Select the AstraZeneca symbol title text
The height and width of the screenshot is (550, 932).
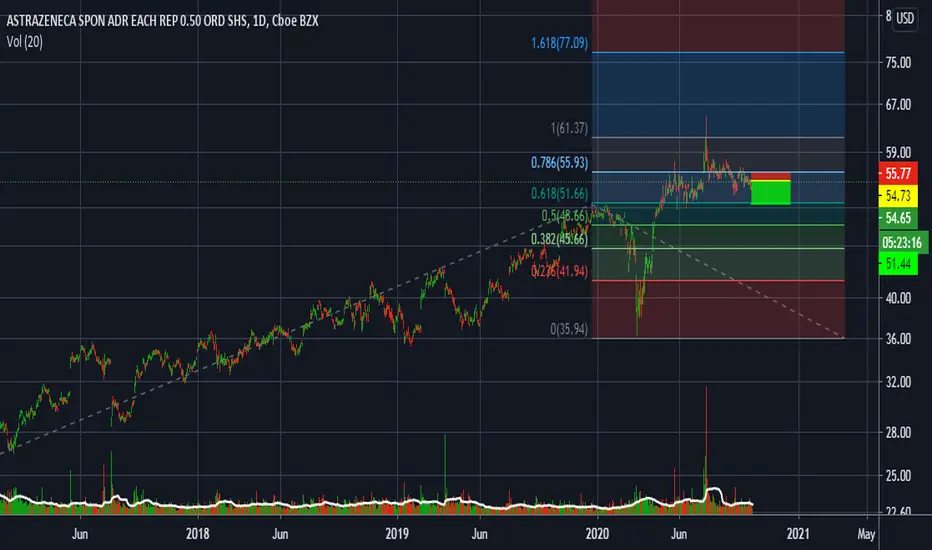(x=162, y=21)
